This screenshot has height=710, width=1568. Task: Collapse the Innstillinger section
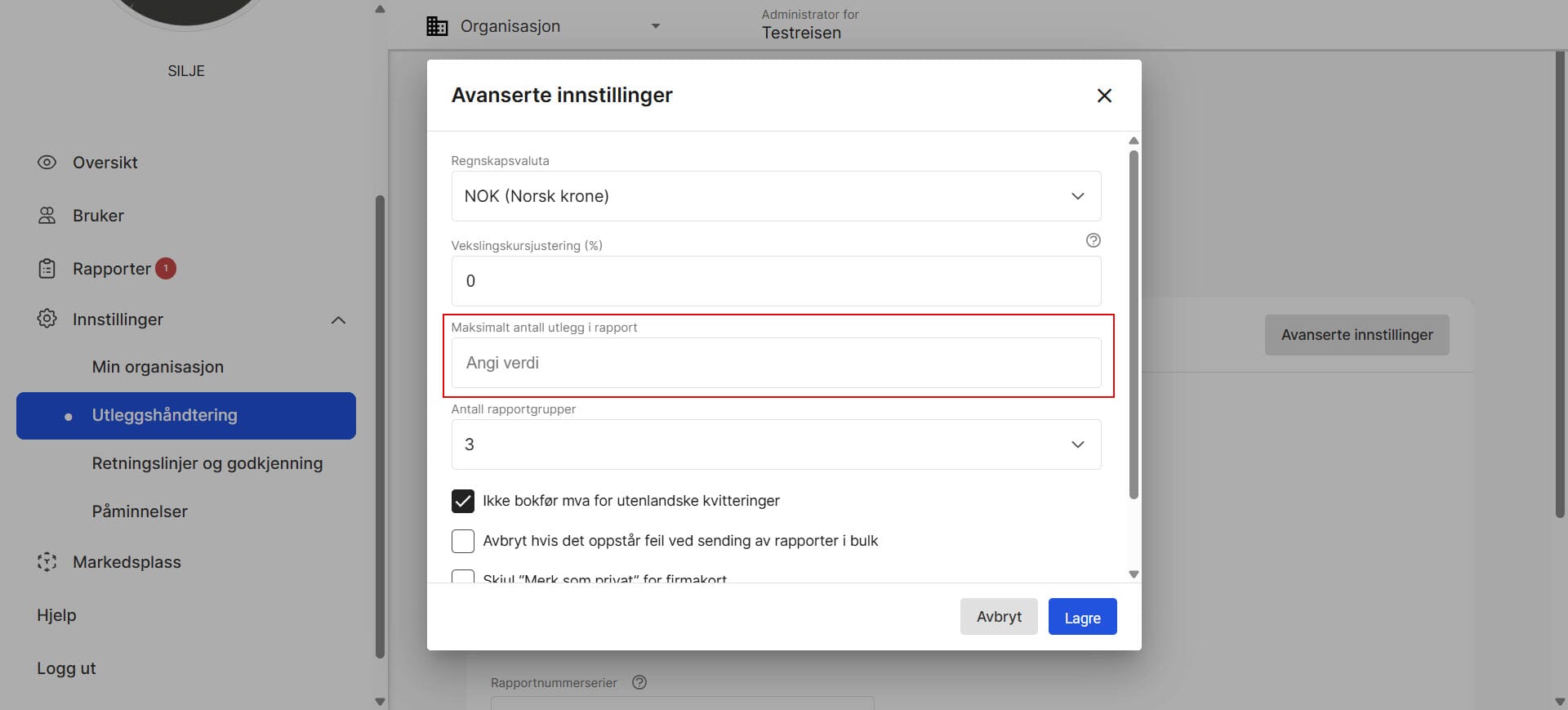point(339,319)
